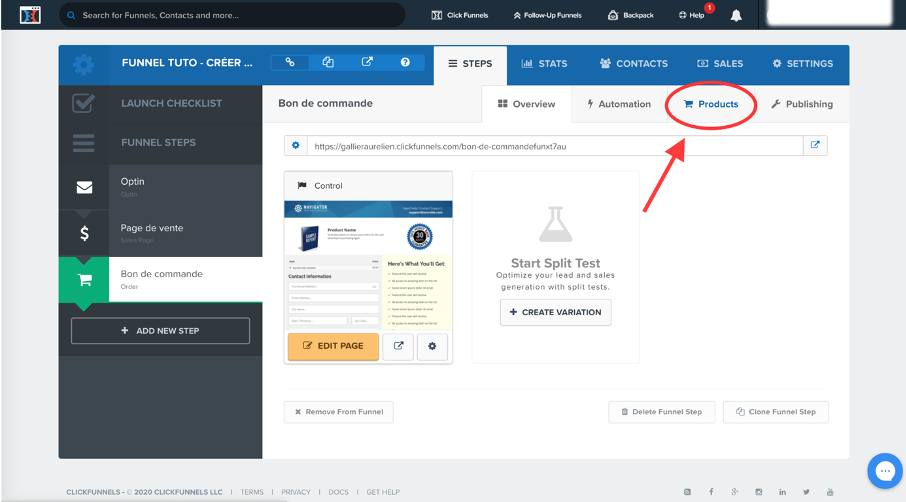Open the Products sub-tab
The width and height of the screenshot is (906, 502).
[711, 104]
